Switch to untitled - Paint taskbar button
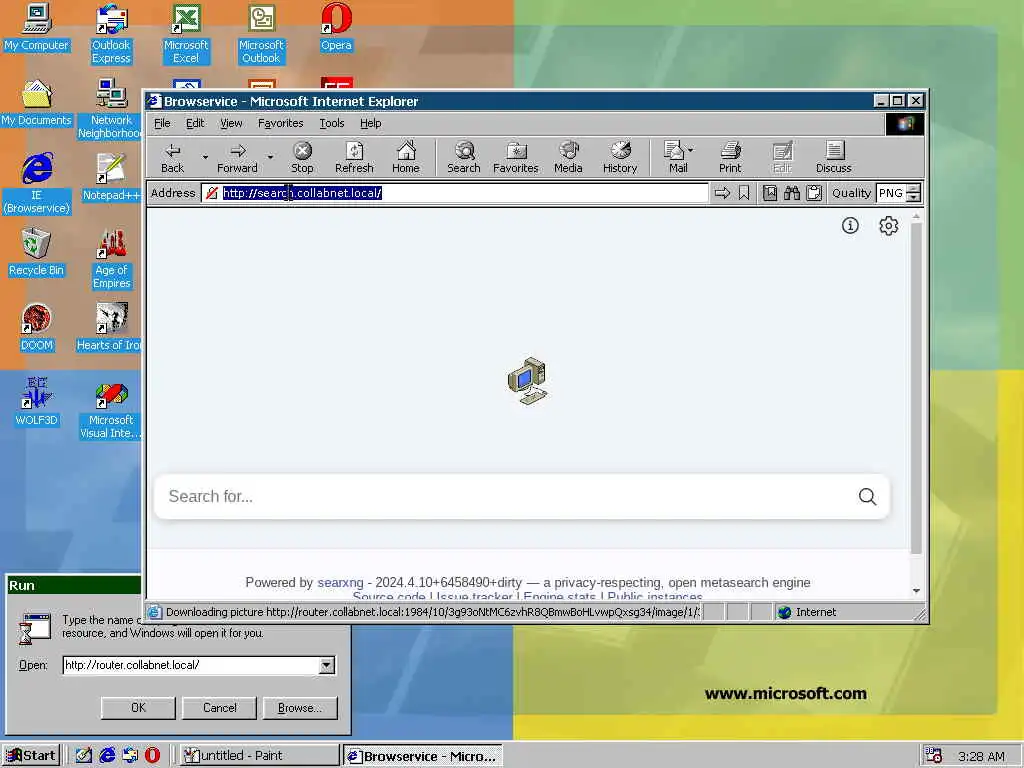The image size is (1024, 768). point(259,756)
